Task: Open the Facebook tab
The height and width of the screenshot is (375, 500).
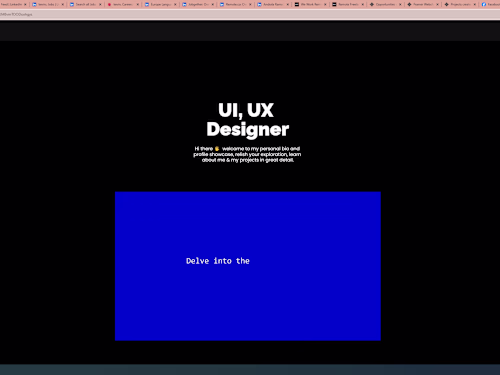Action: [490, 4]
